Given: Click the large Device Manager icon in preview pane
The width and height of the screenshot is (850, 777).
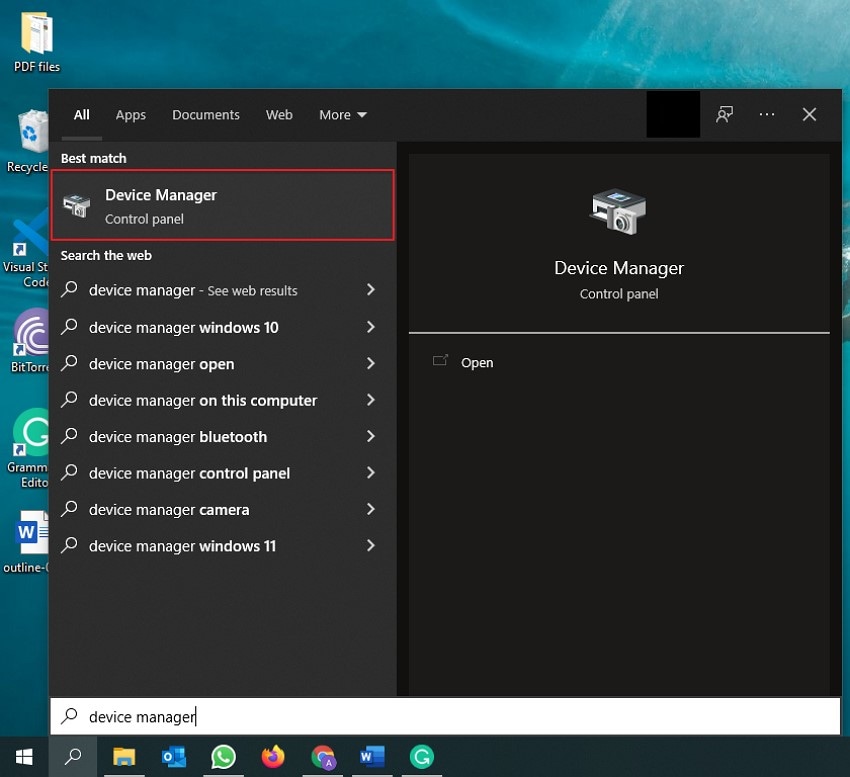Looking at the screenshot, I should (x=618, y=211).
